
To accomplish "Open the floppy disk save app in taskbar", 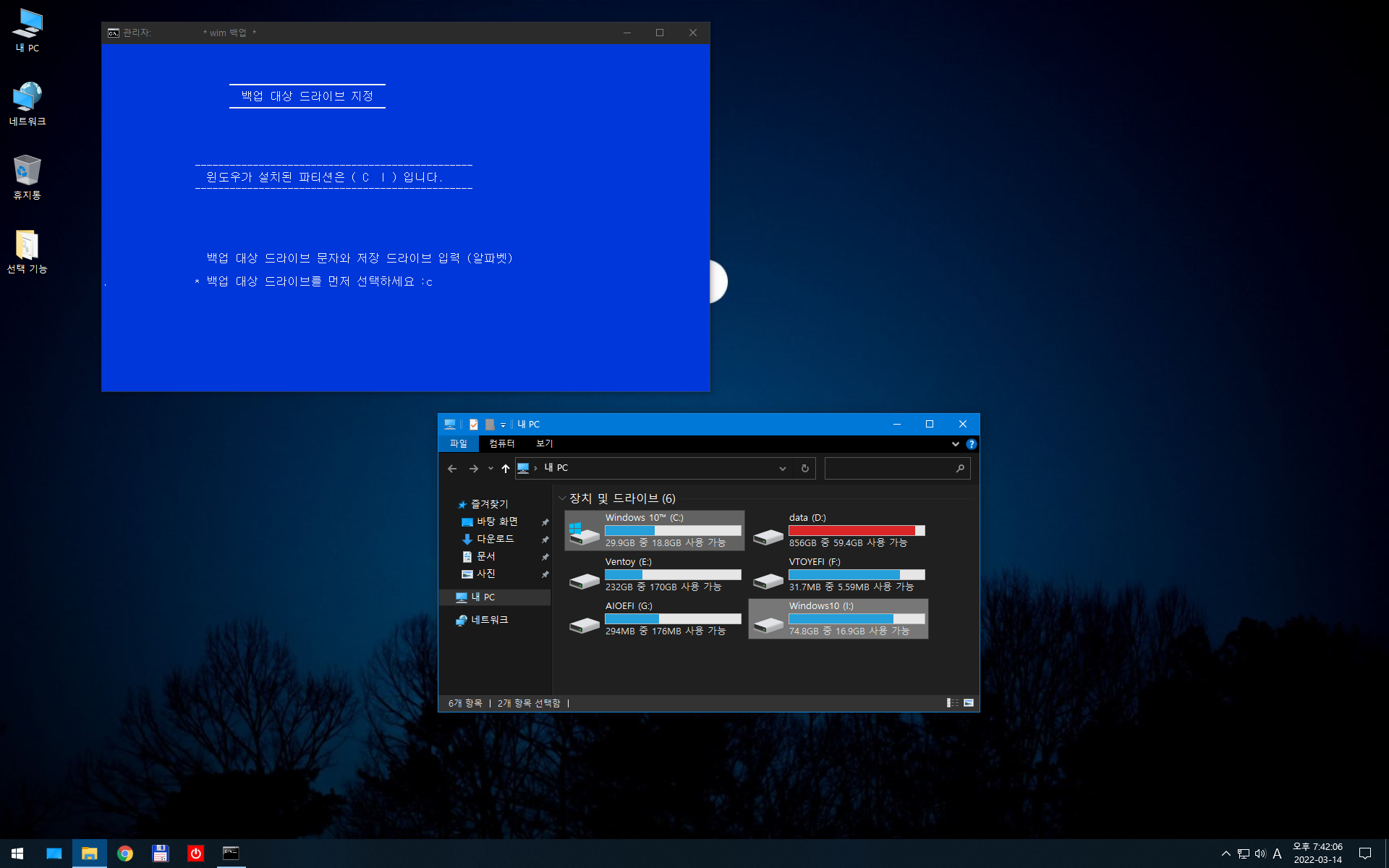I will click(x=160, y=854).
